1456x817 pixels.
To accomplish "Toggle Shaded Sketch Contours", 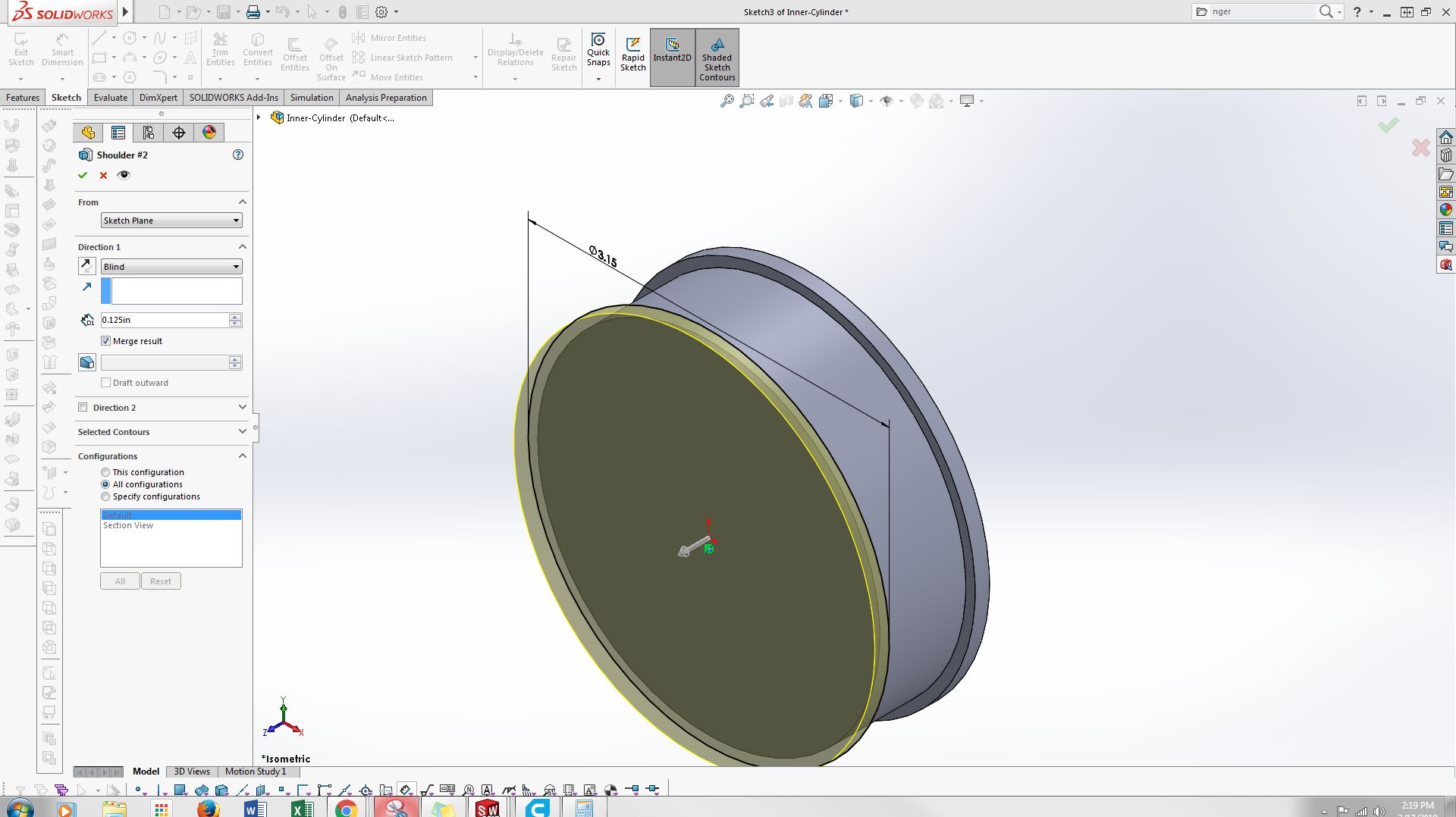I will [x=717, y=58].
